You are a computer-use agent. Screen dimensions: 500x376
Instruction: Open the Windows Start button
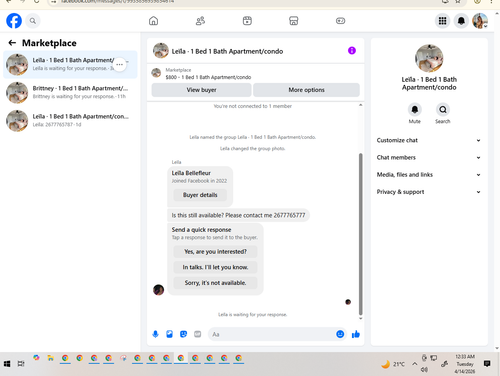click(7, 363)
